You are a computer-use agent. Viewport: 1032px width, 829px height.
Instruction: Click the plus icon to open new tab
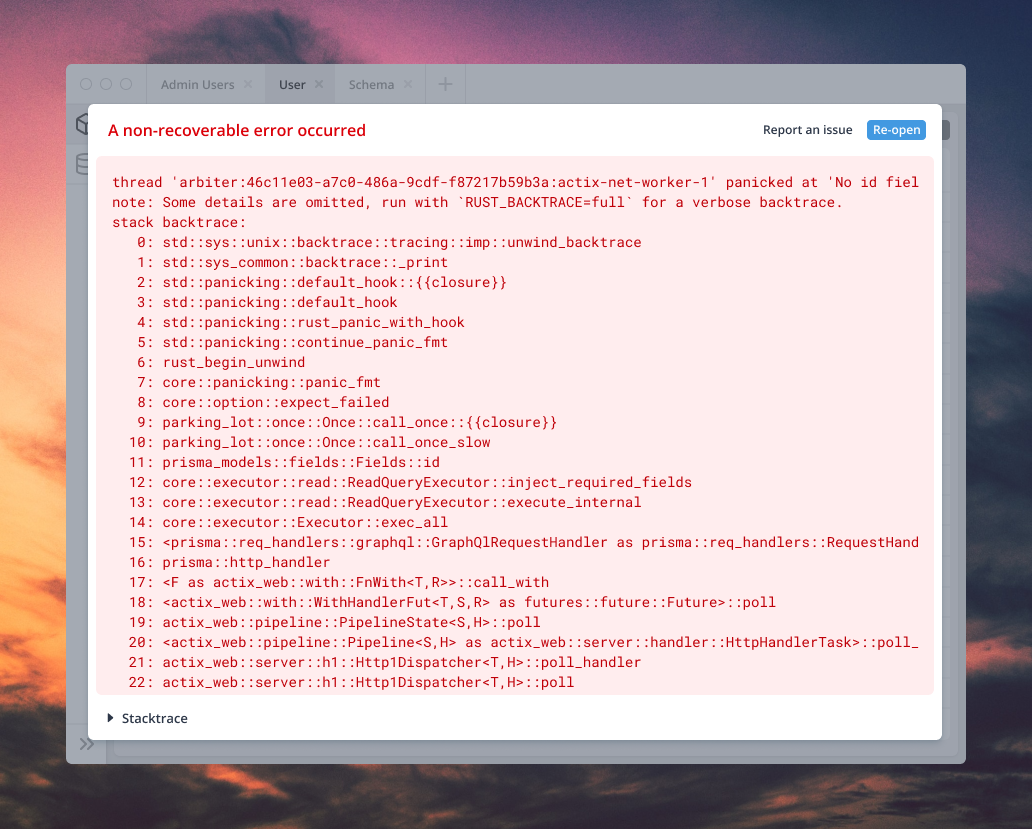tap(445, 84)
